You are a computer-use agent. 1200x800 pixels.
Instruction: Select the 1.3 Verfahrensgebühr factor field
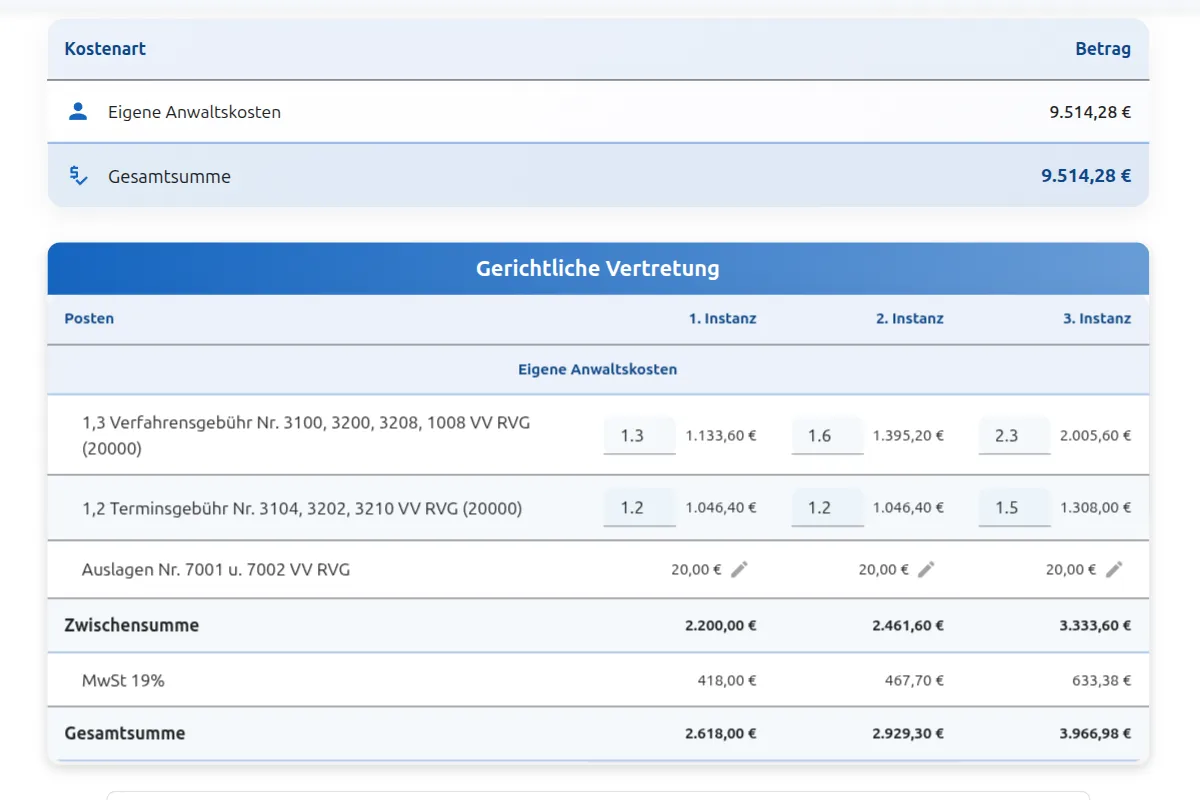click(x=639, y=435)
